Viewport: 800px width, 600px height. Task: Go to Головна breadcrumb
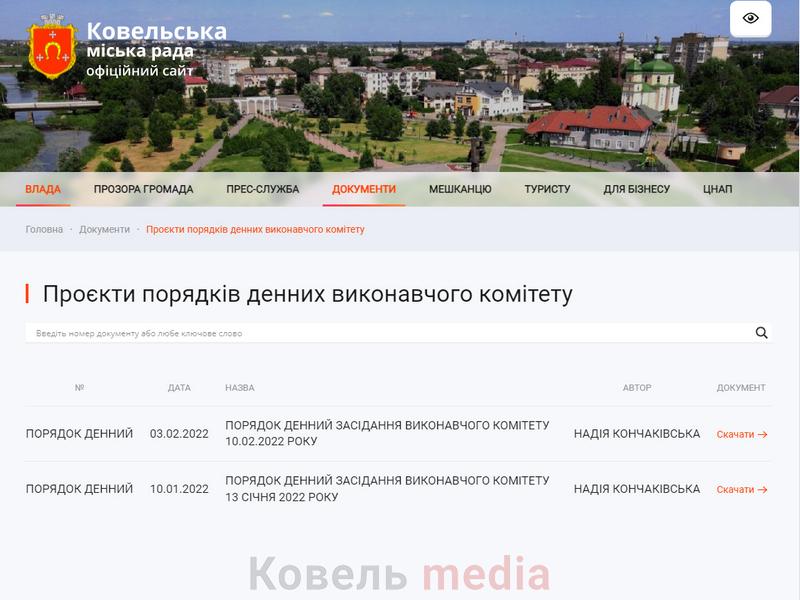coord(44,230)
